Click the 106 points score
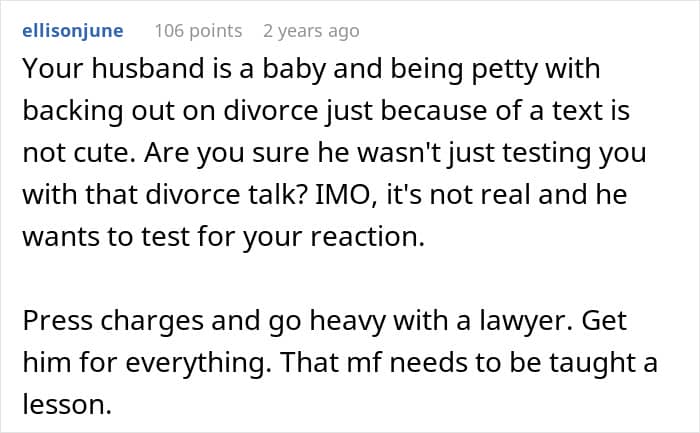The width and height of the screenshot is (700, 433). pyautogui.click(x=198, y=31)
